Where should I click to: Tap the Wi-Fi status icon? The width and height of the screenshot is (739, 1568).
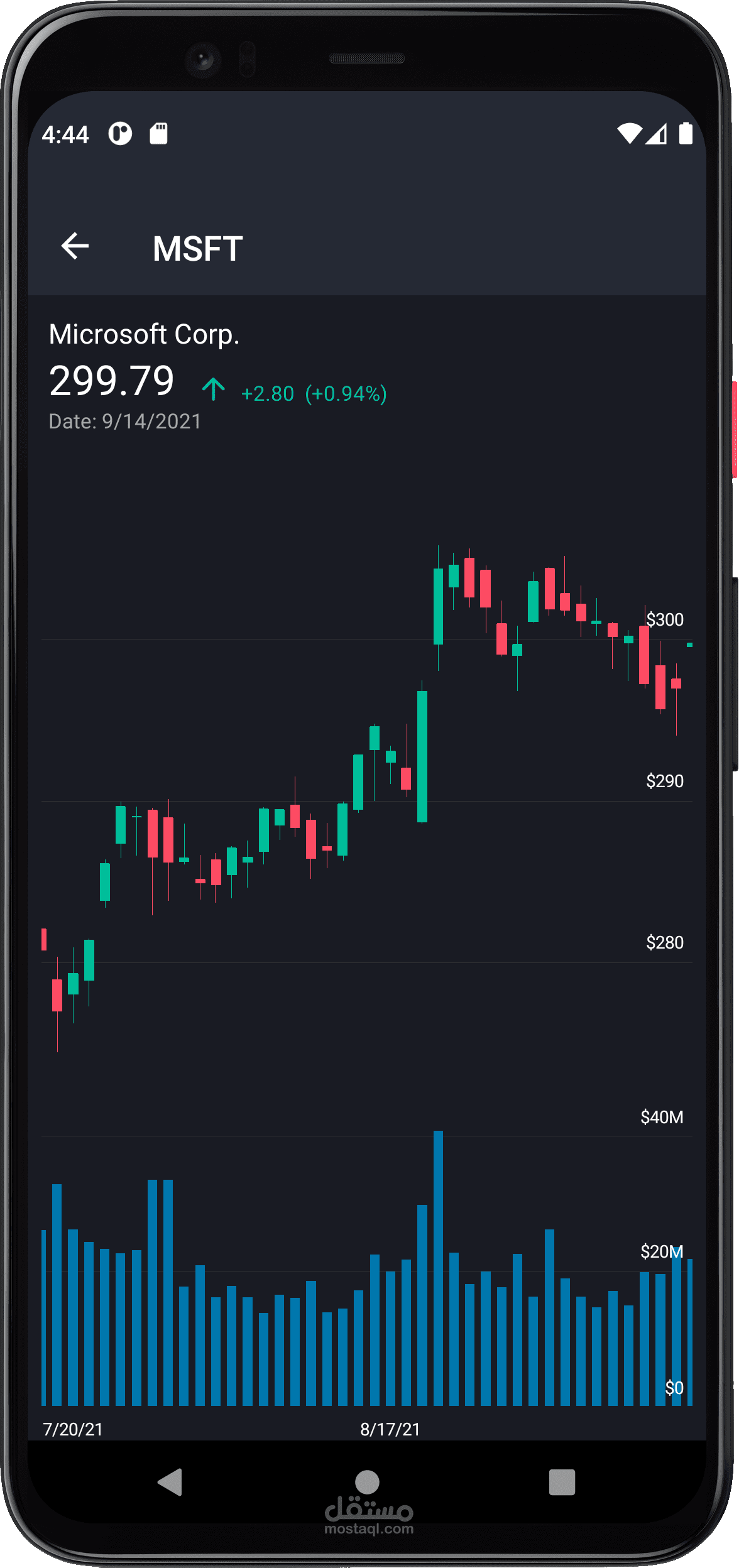pos(629,133)
